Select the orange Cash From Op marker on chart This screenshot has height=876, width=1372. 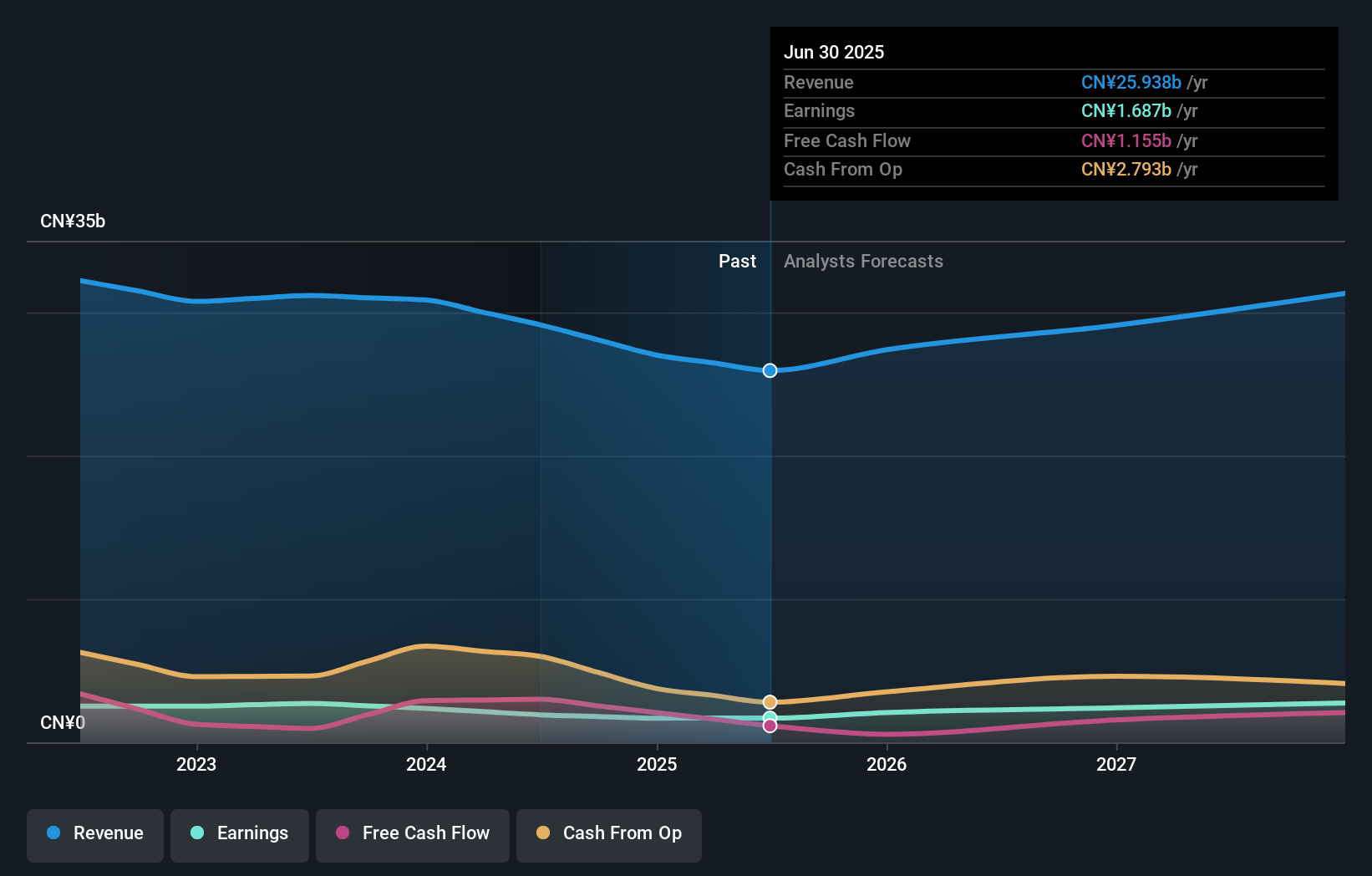point(770,702)
